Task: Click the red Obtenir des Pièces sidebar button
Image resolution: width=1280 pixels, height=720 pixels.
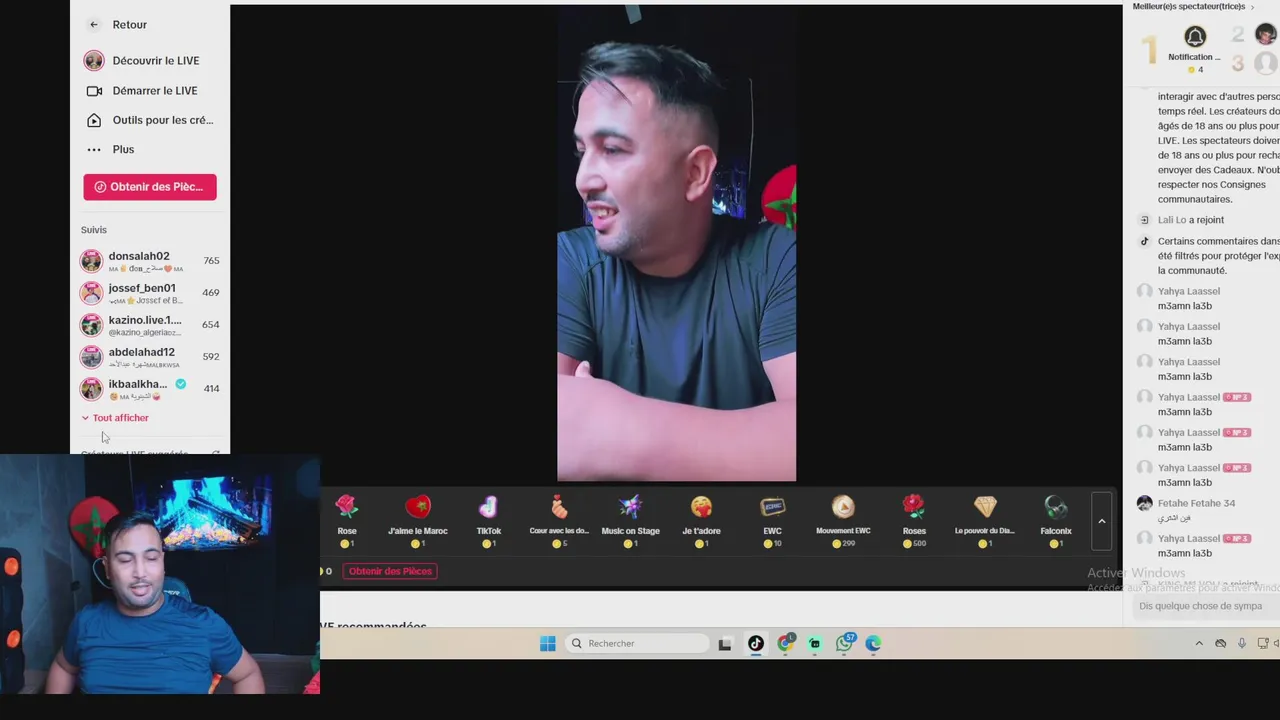Action: coord(150,187)
